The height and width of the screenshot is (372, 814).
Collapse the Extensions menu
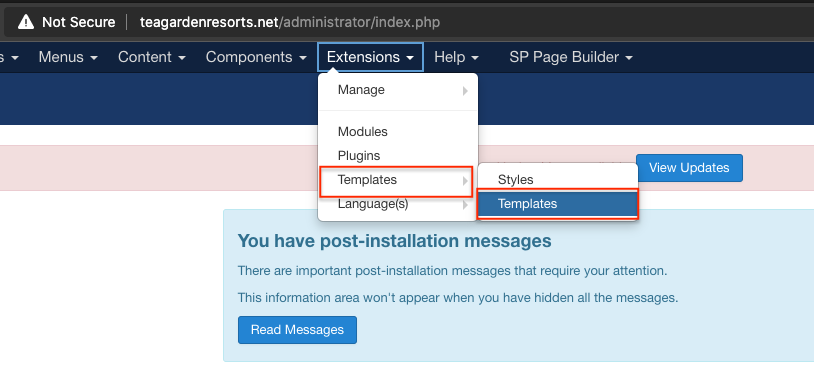point(370,57)
